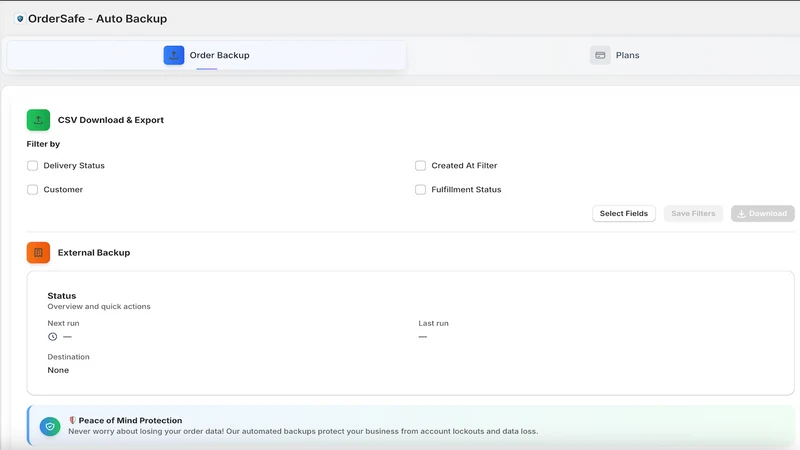This screenshot has height=450, width=800.
Task: Click the clock icon under Next run
Action: click(53, 337)
